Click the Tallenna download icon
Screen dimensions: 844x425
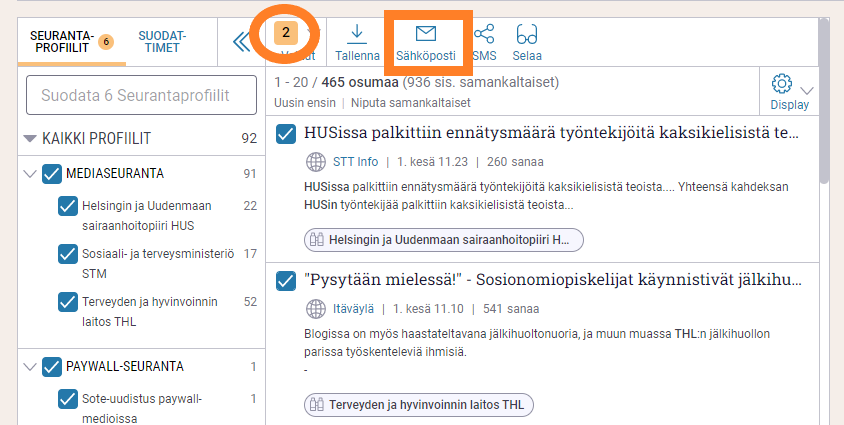coord(357,35)
